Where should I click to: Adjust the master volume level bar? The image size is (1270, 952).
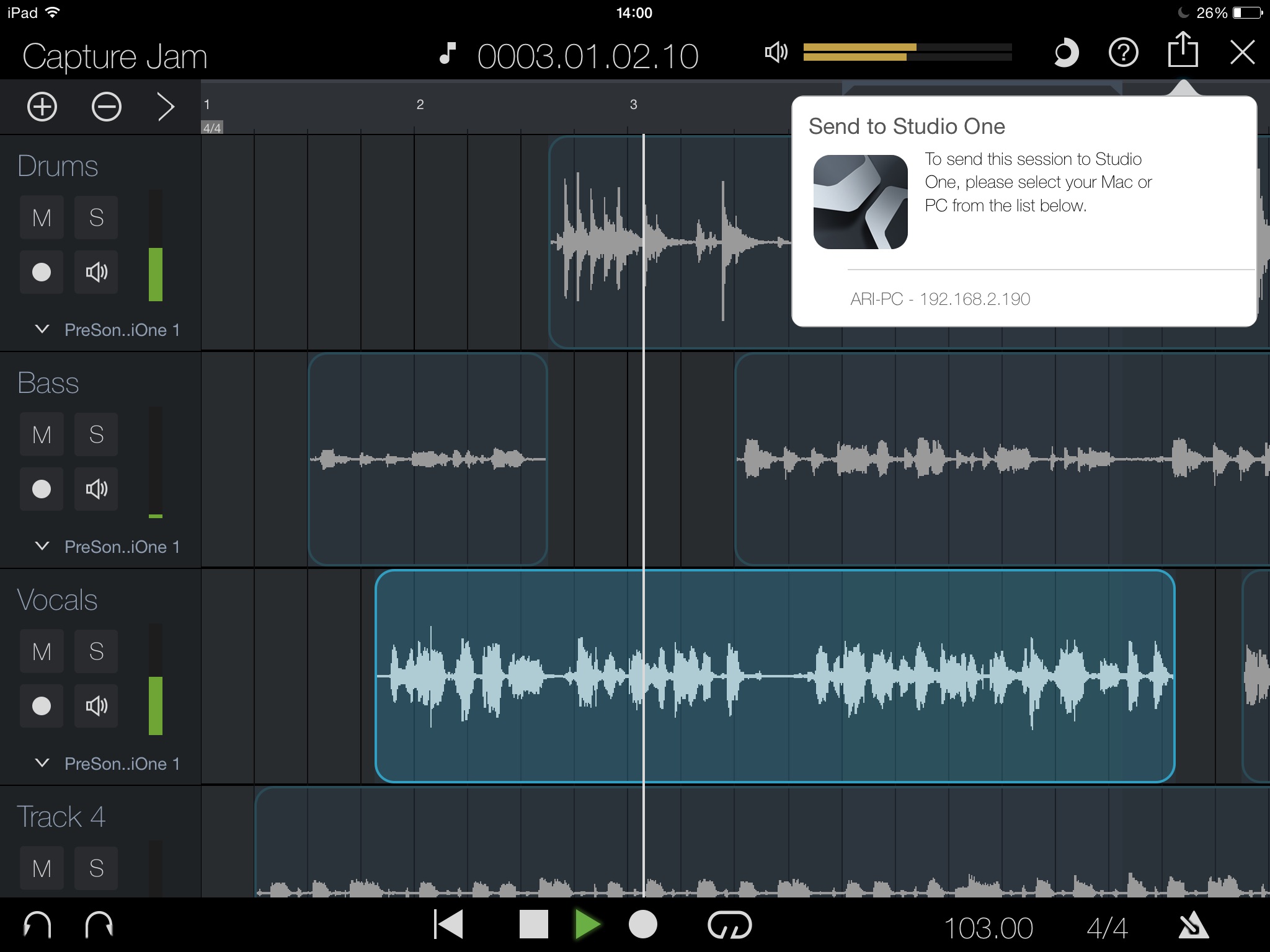907,52
